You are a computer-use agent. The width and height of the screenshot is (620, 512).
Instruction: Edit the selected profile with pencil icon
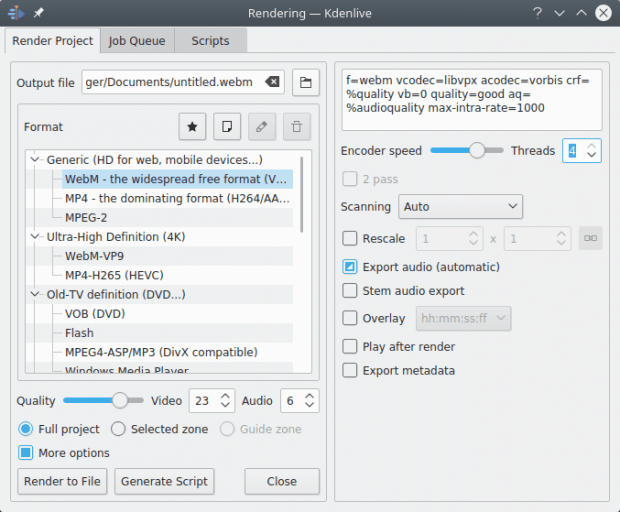coord(262,127)
